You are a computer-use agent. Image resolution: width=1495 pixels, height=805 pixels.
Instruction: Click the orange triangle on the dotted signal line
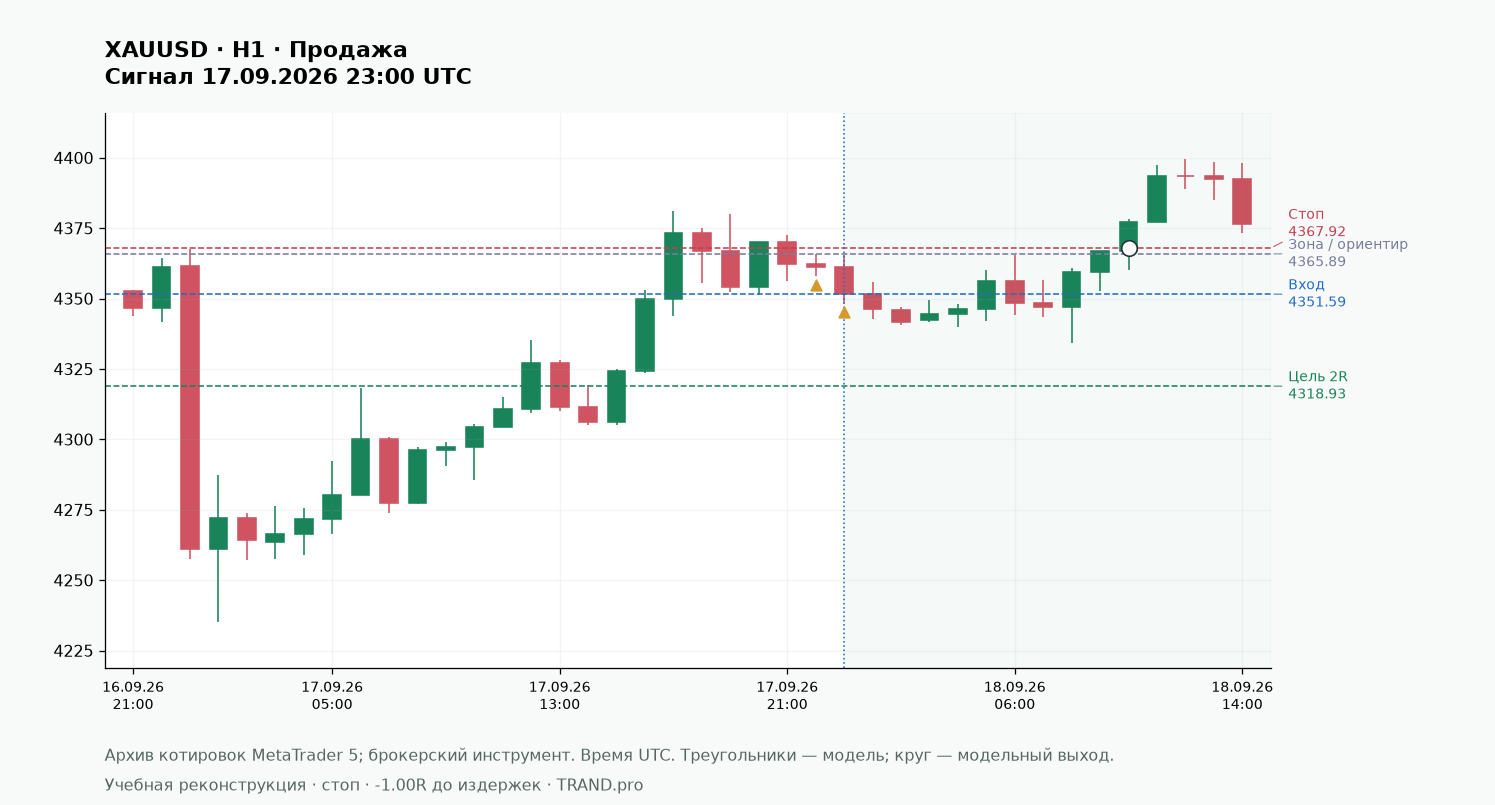pos(844,312)
